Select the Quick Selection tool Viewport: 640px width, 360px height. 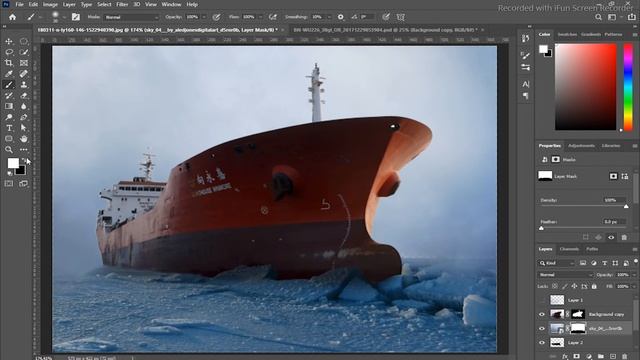24,52
